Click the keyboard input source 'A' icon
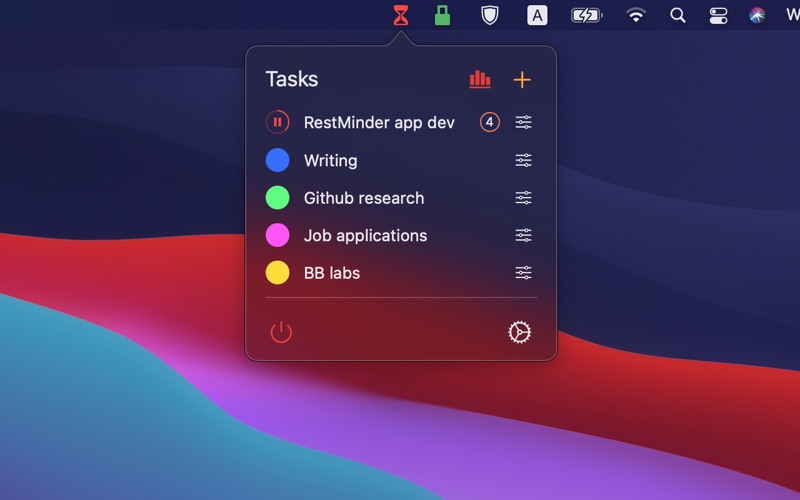Image resolution: width=800 pixels, height=500 pixels. [537, 15]
